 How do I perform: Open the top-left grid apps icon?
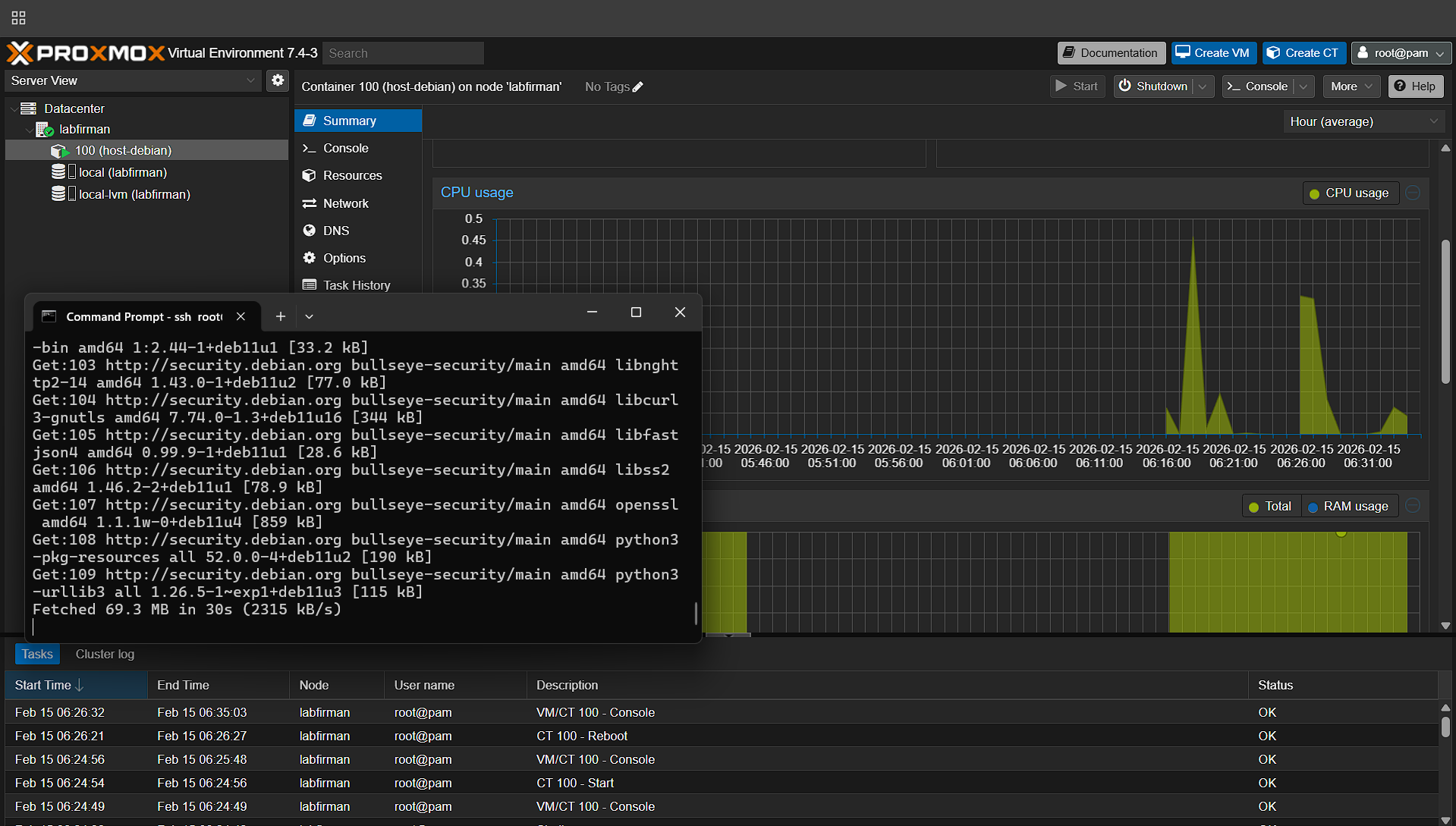[18, 17]
